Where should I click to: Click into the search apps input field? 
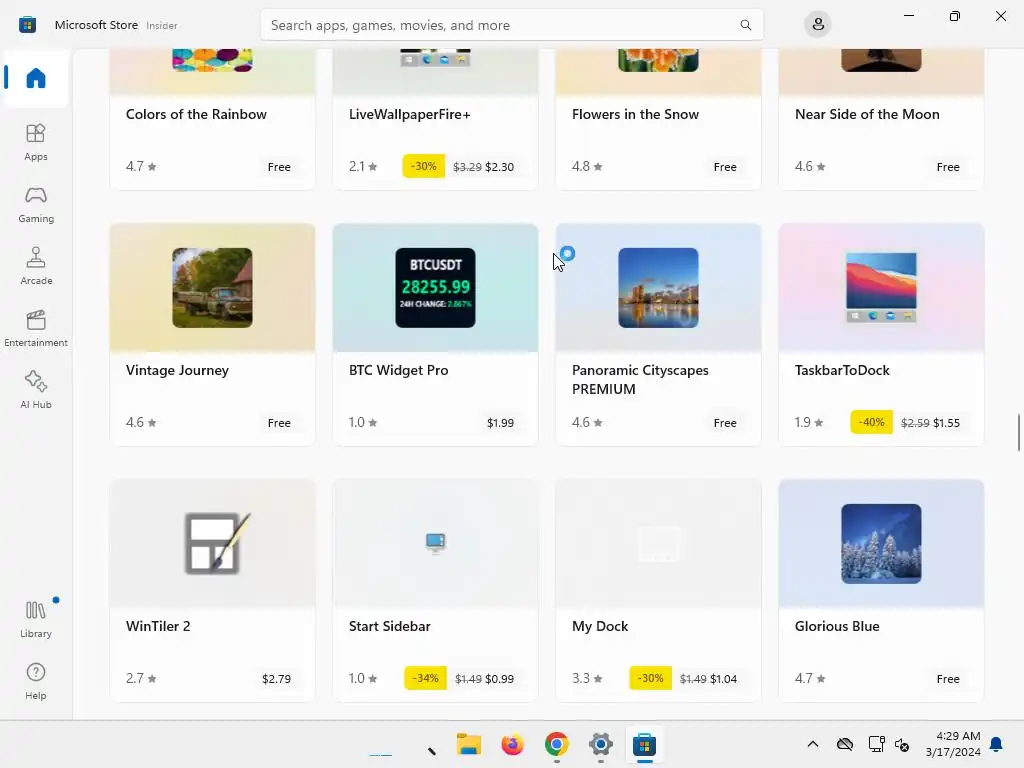pyautogui.click(x=511, y=25)
